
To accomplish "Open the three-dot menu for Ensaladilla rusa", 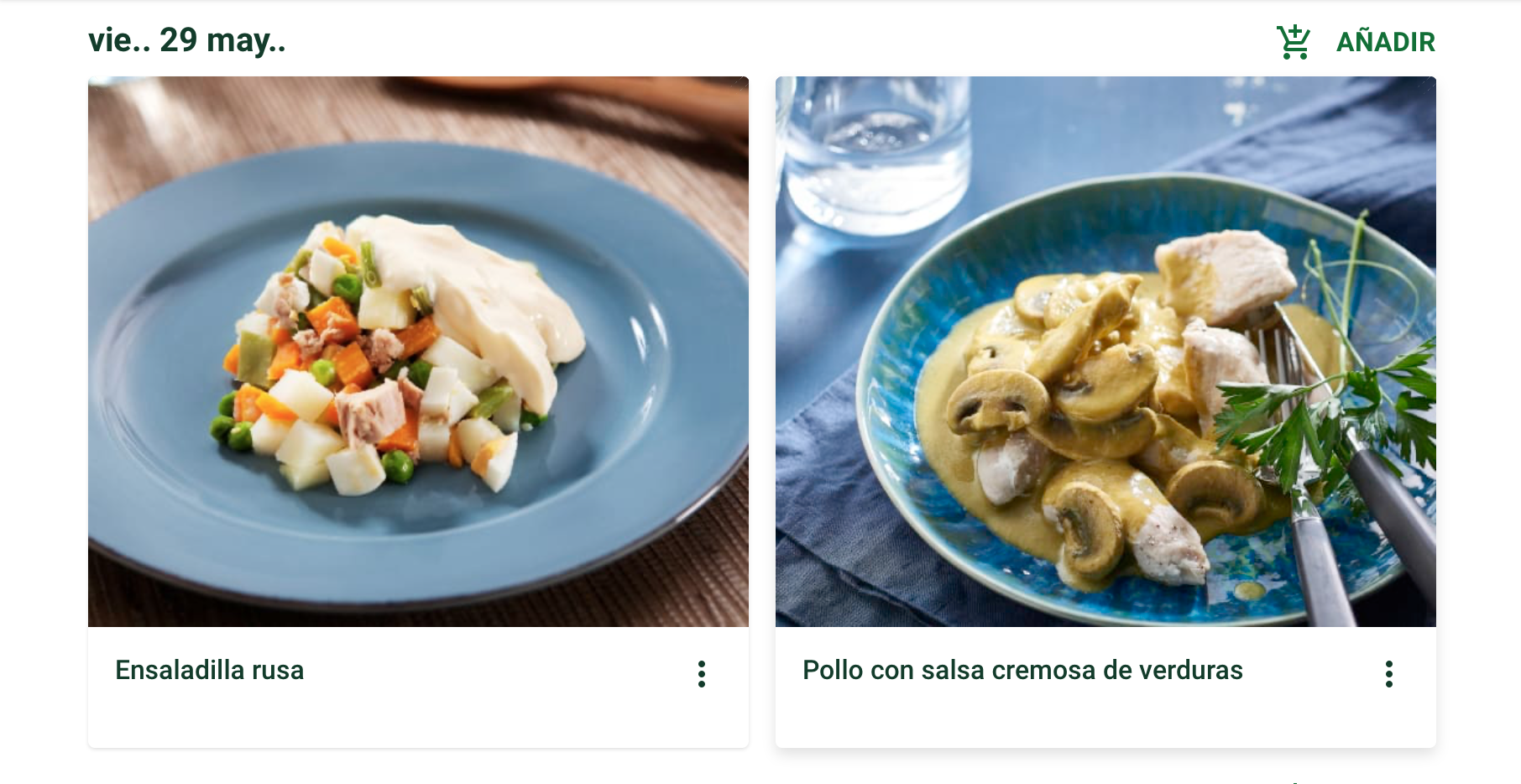I will (x=702, y=674).
